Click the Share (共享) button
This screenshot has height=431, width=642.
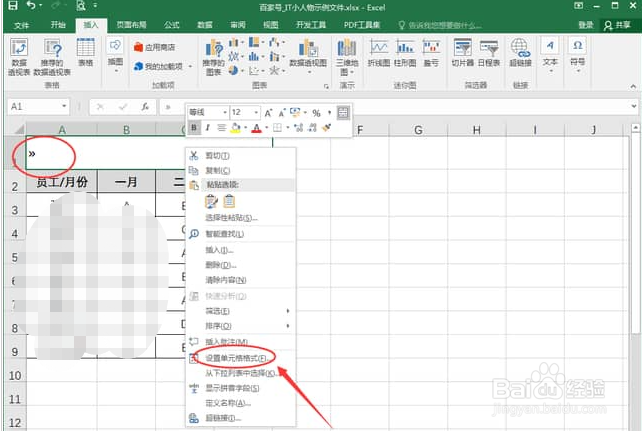point(617,25)
